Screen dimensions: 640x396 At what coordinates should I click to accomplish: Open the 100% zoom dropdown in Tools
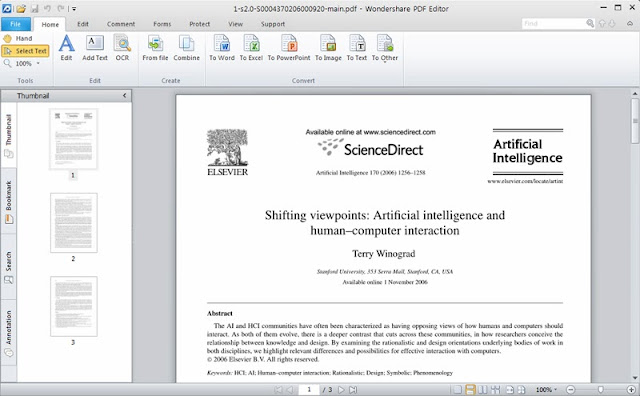[x=38, y=64]
